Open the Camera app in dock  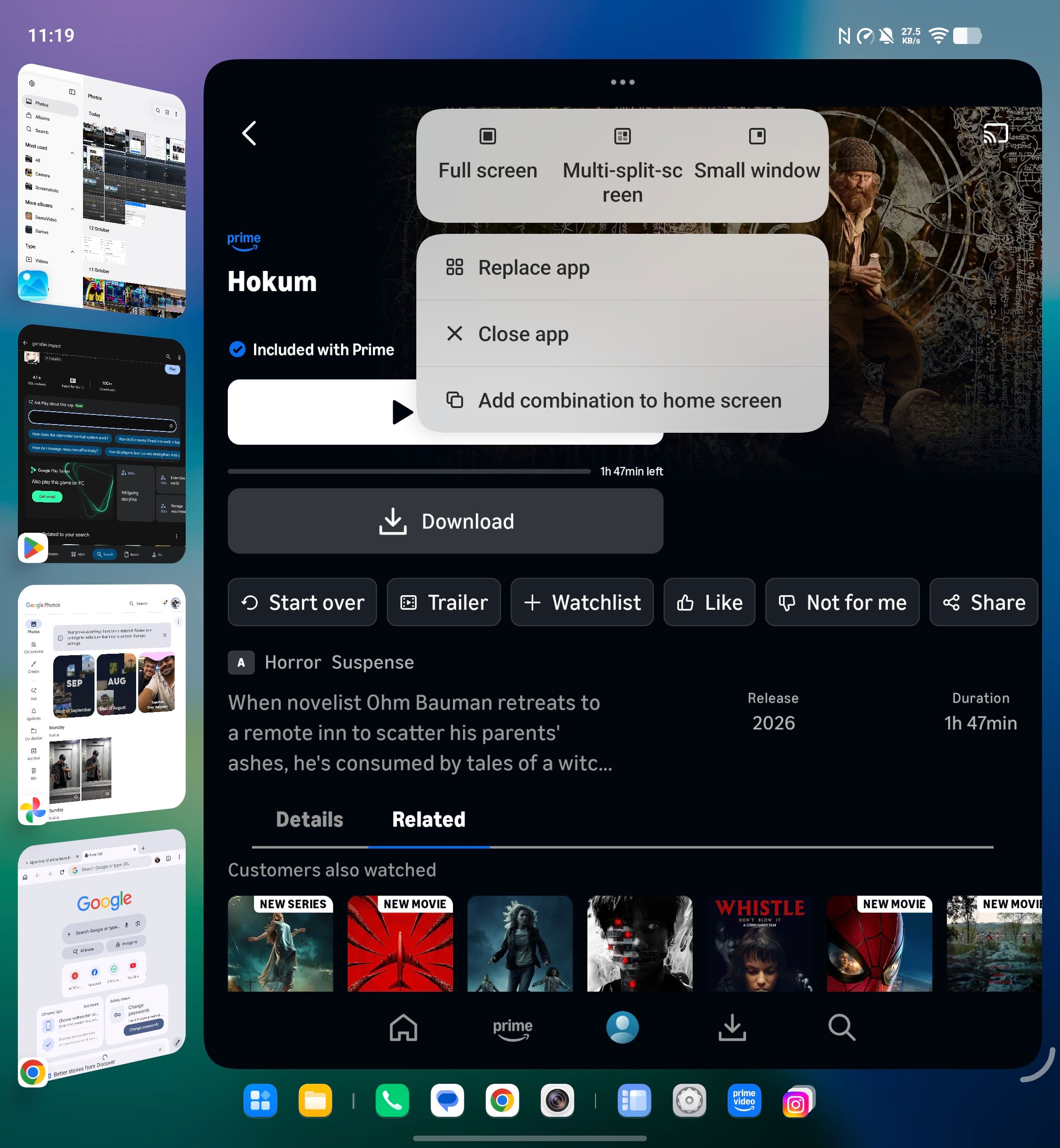(557, 1100)
